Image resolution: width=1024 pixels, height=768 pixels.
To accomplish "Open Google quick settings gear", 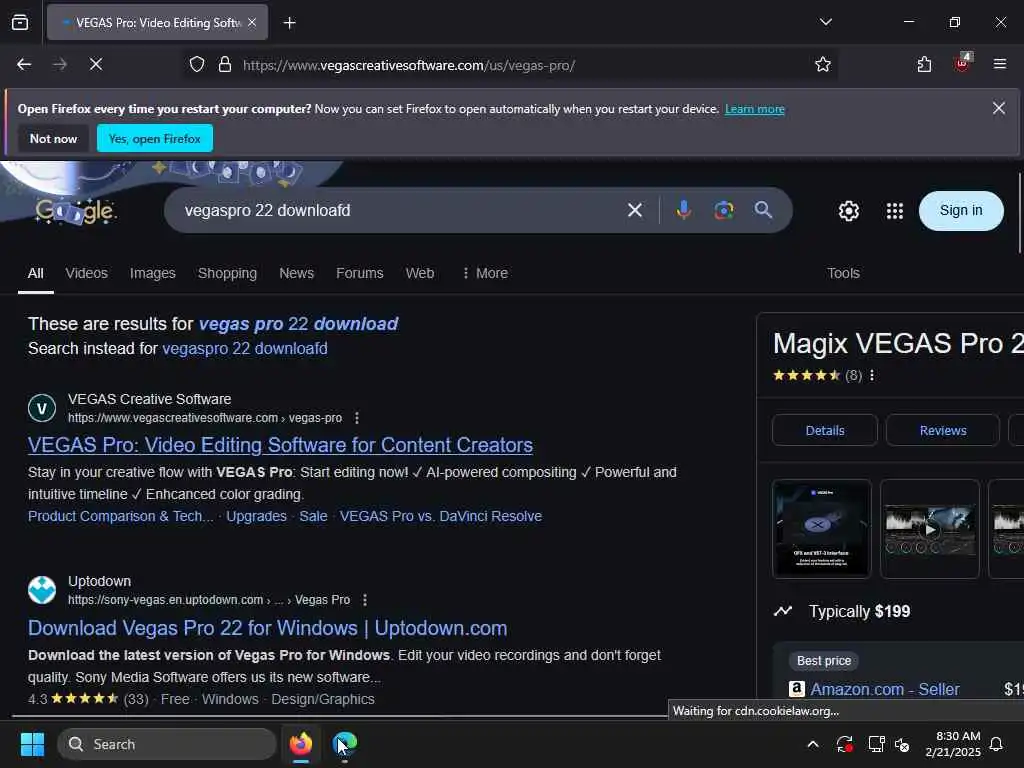I will [848, 211].
